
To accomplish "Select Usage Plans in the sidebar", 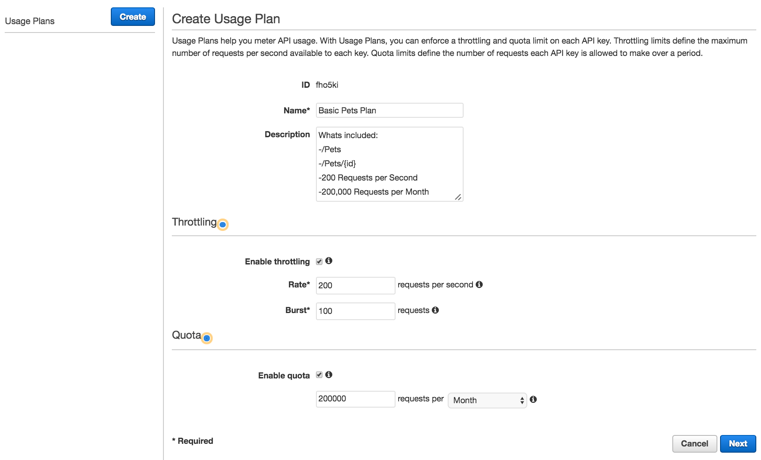I will (x=30, y=21).
